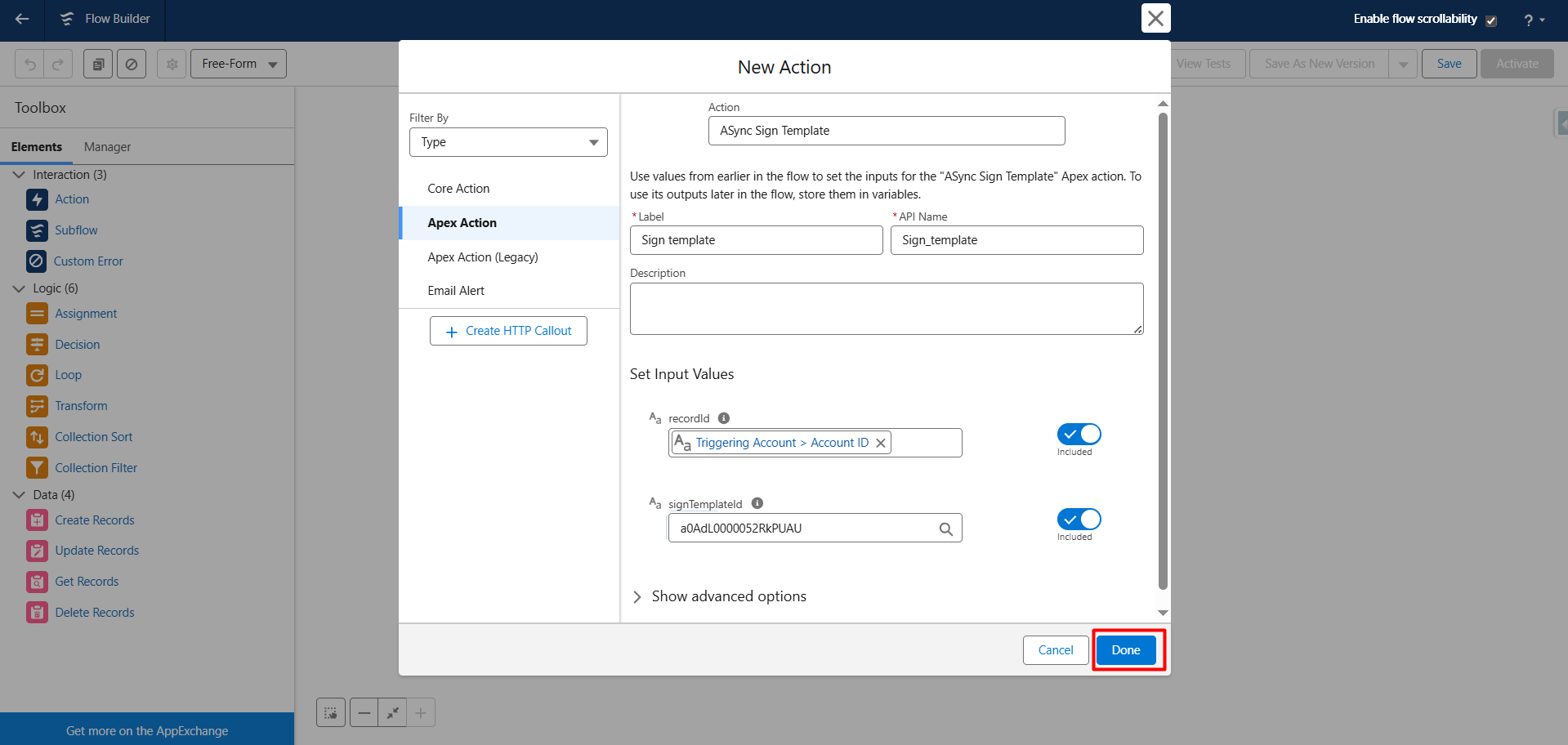Image resolution: width=1568 pixels, height=745 pixels.
Task: Click the Description text area
Action: [x=886, y=309]
